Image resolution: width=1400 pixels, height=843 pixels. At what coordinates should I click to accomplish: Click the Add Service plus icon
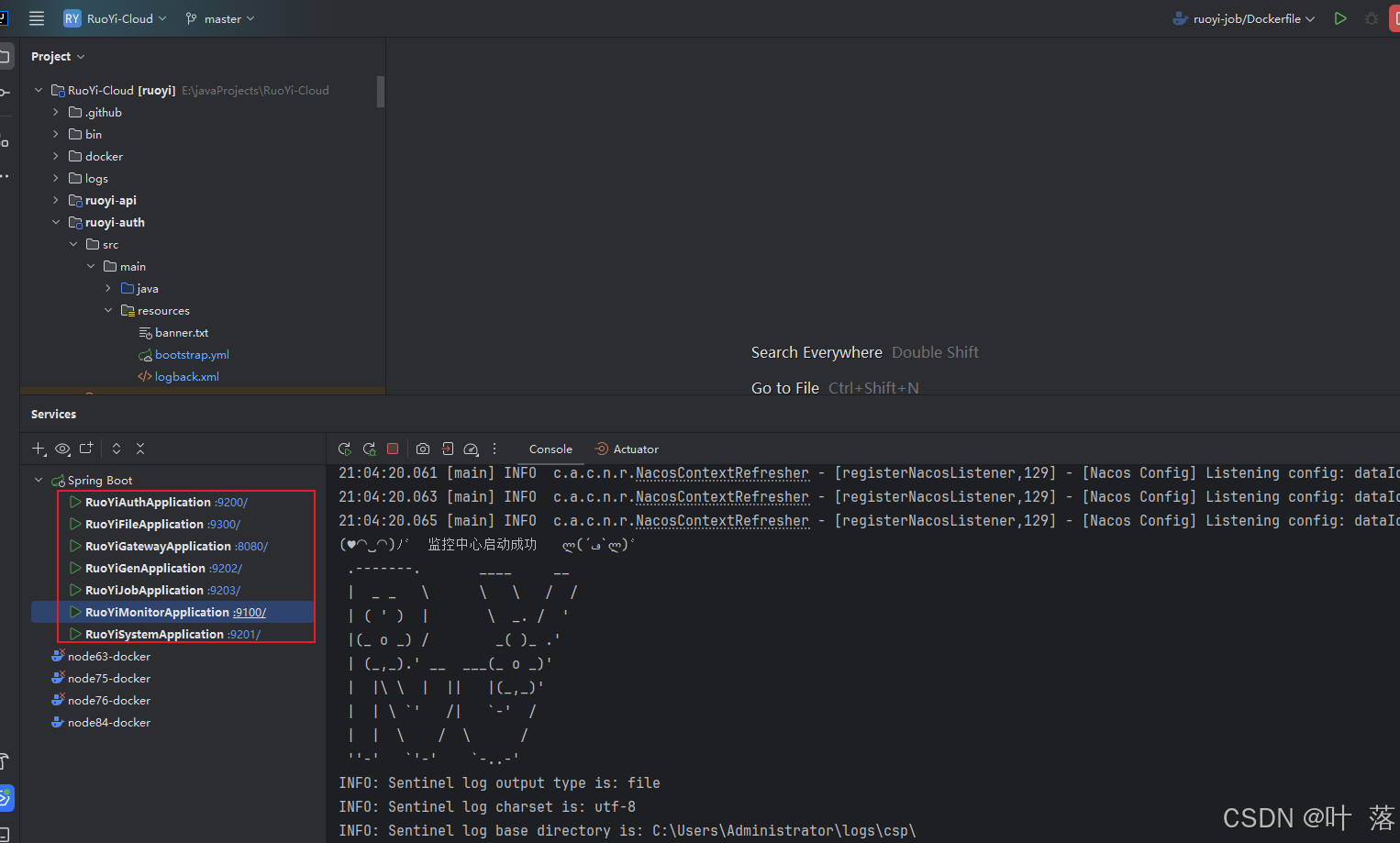click(x=39, y=449)
